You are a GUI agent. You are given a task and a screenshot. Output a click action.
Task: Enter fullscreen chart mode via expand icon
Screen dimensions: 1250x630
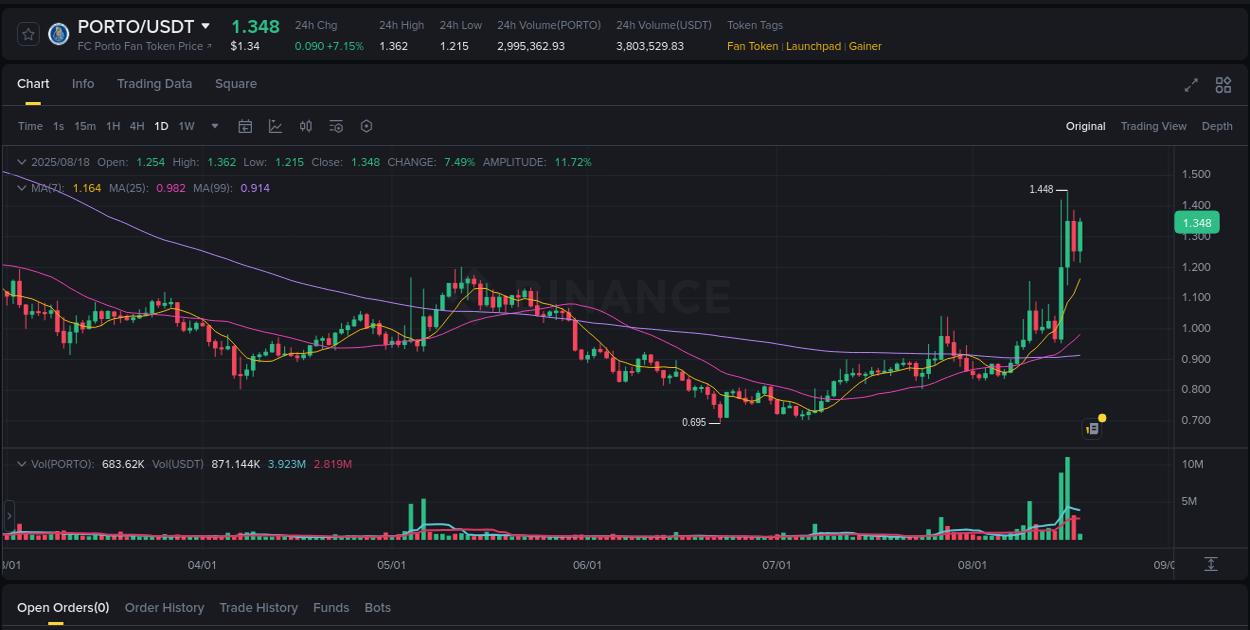1190,86
